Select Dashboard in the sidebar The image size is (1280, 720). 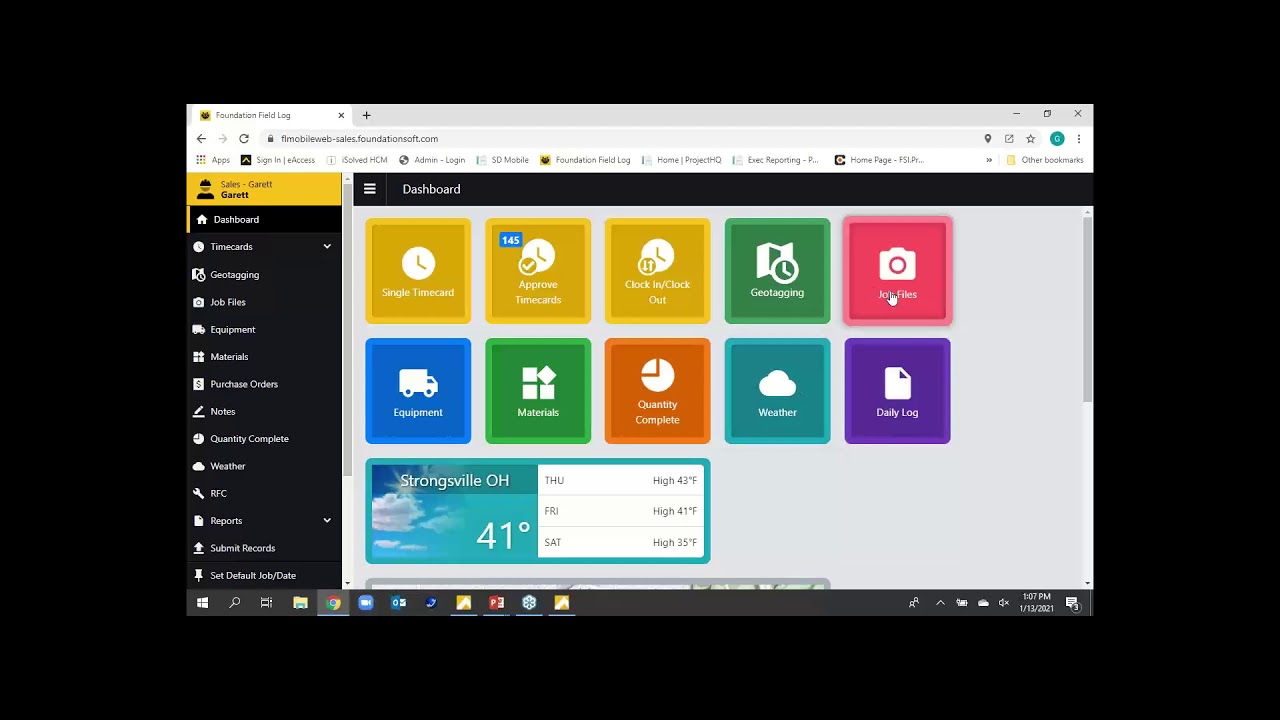pos(264,219)
